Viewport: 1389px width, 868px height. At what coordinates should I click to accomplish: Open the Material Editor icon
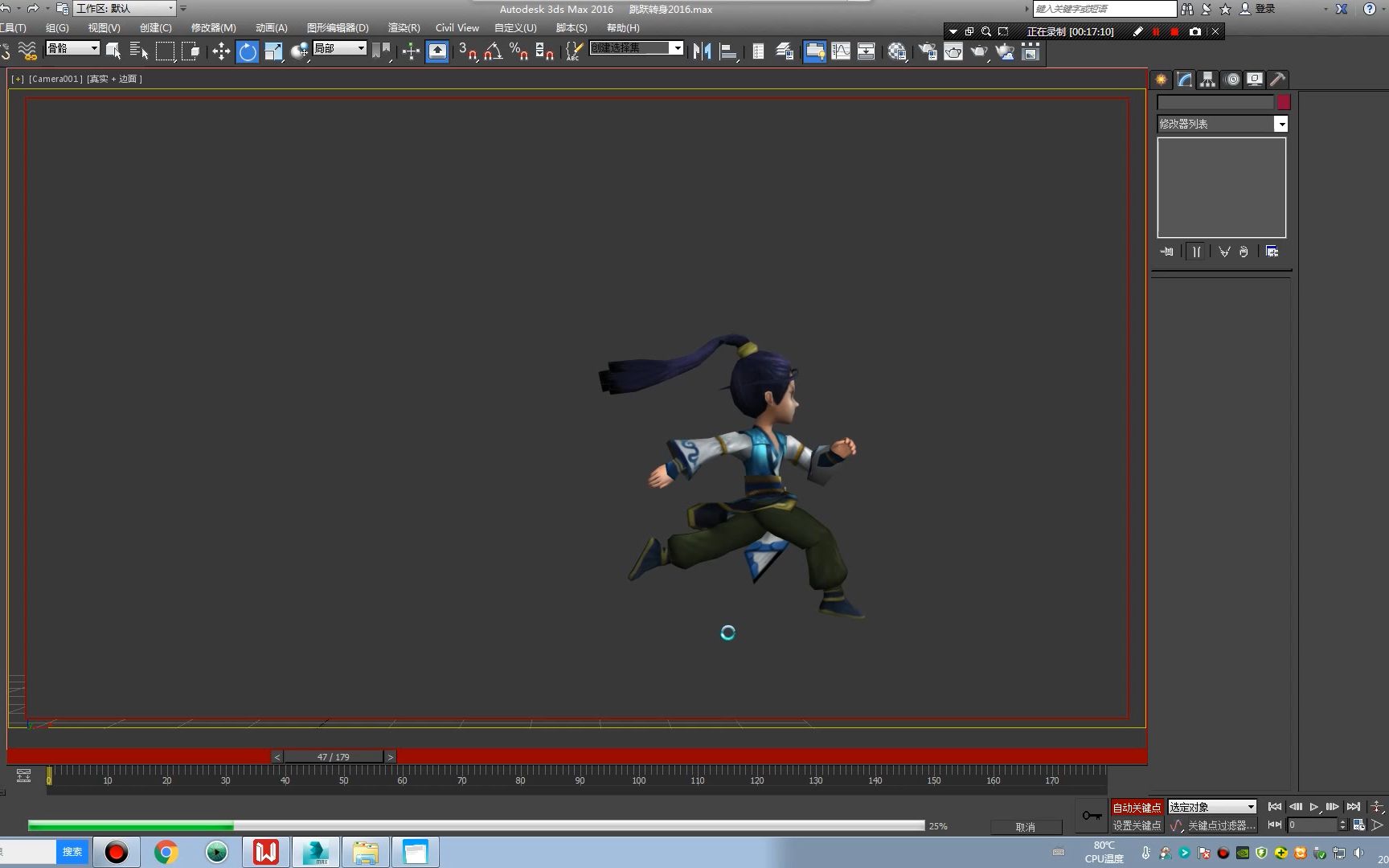point(897,52)
